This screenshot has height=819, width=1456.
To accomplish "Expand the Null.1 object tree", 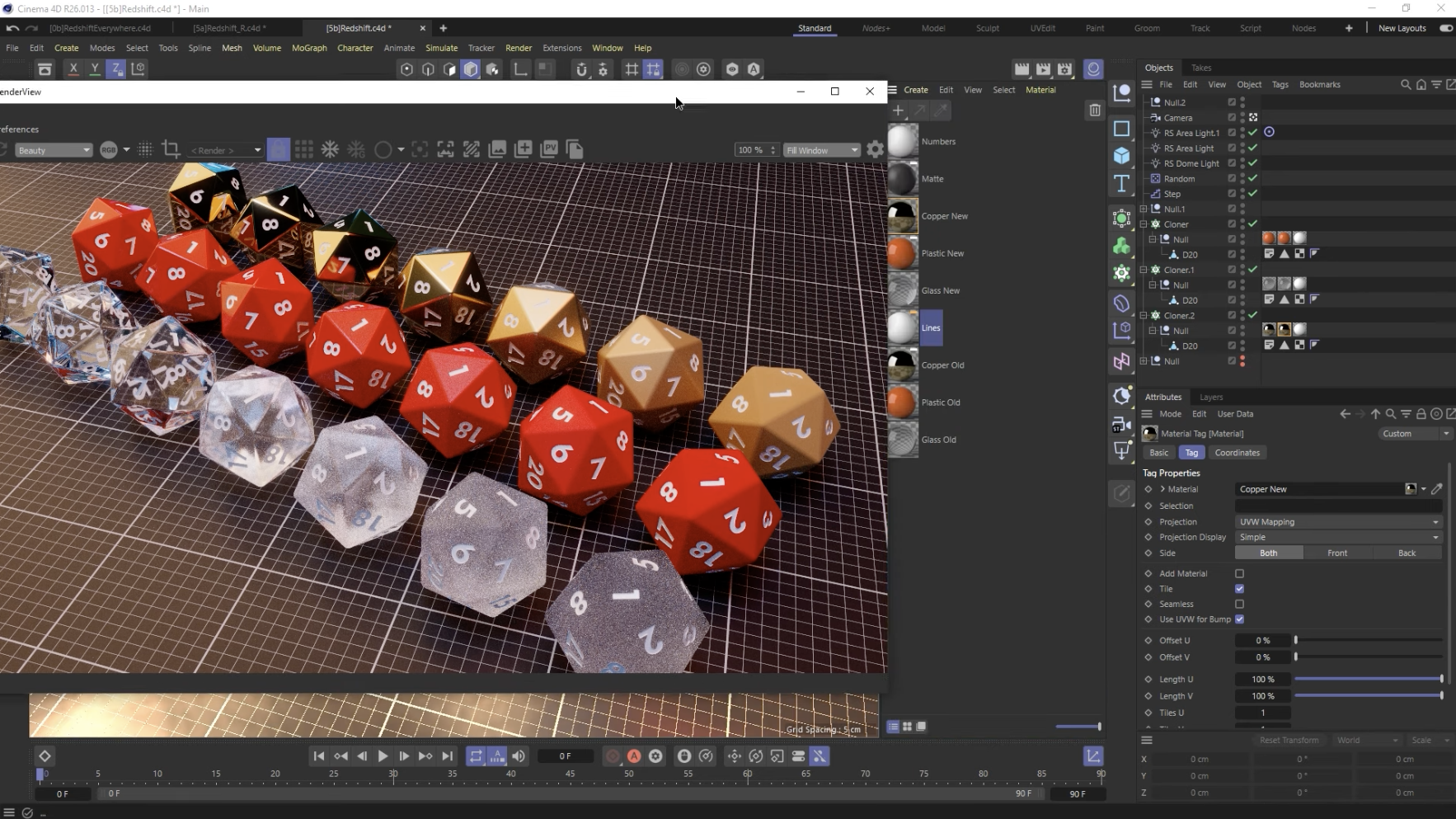I will pyautogui.click(x=1144, y=209).
